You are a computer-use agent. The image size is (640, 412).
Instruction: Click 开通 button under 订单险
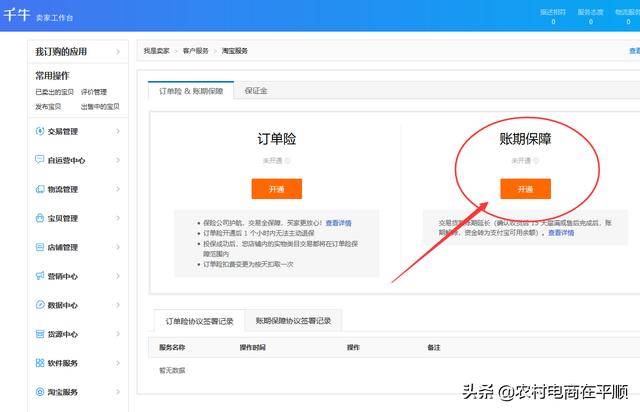pos(277,189)
